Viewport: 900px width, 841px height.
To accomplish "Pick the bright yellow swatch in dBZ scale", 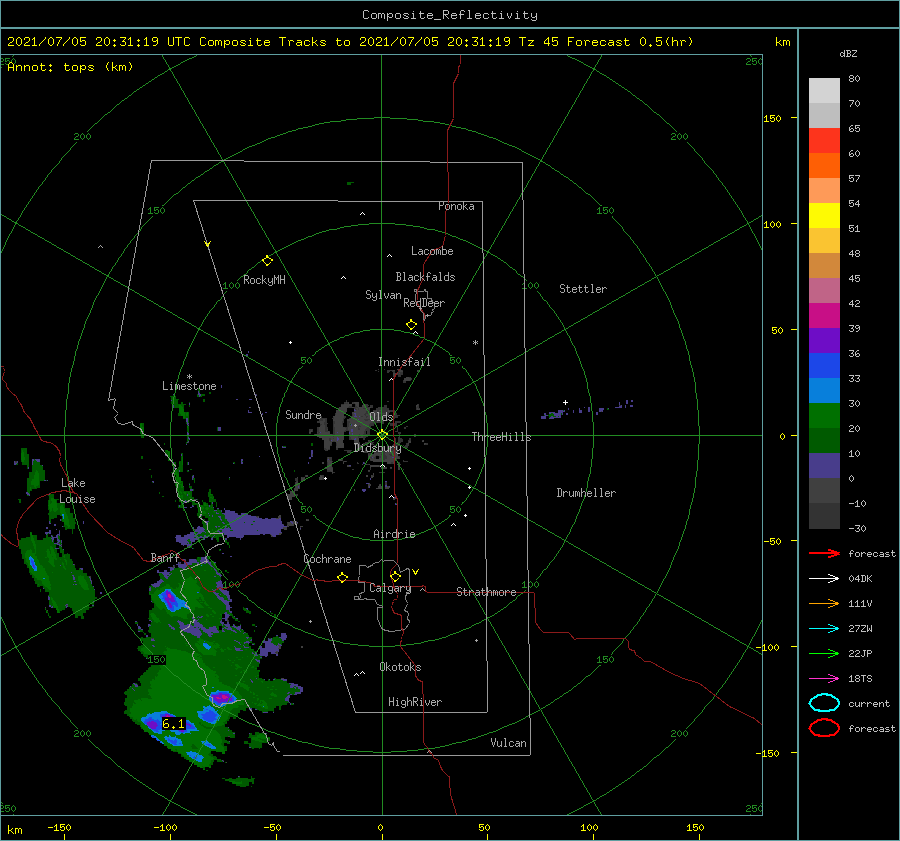I will tap(824, 215).
